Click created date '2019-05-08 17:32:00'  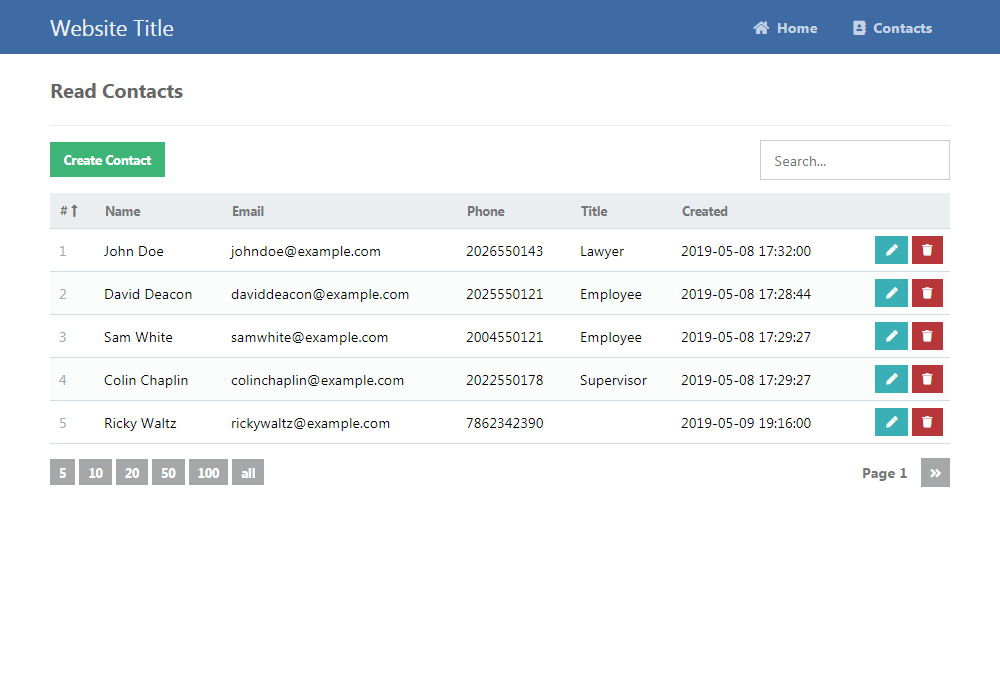(x=746, y=251)
